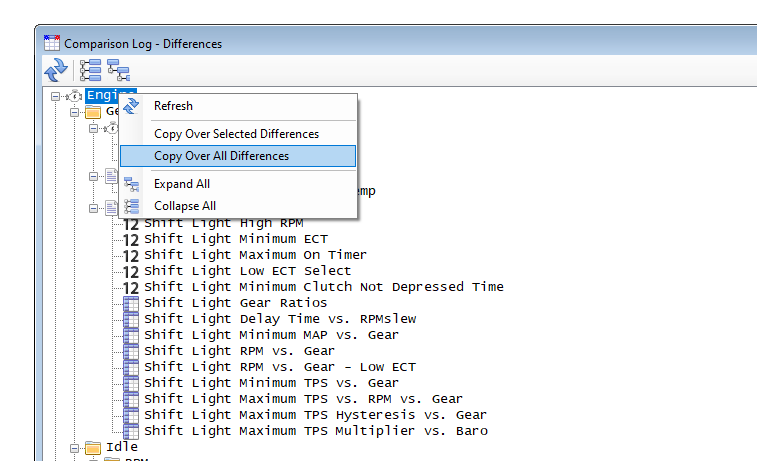Collapse the Idle folder node
The height and width of the screenshot is (461, 757).
75,447
